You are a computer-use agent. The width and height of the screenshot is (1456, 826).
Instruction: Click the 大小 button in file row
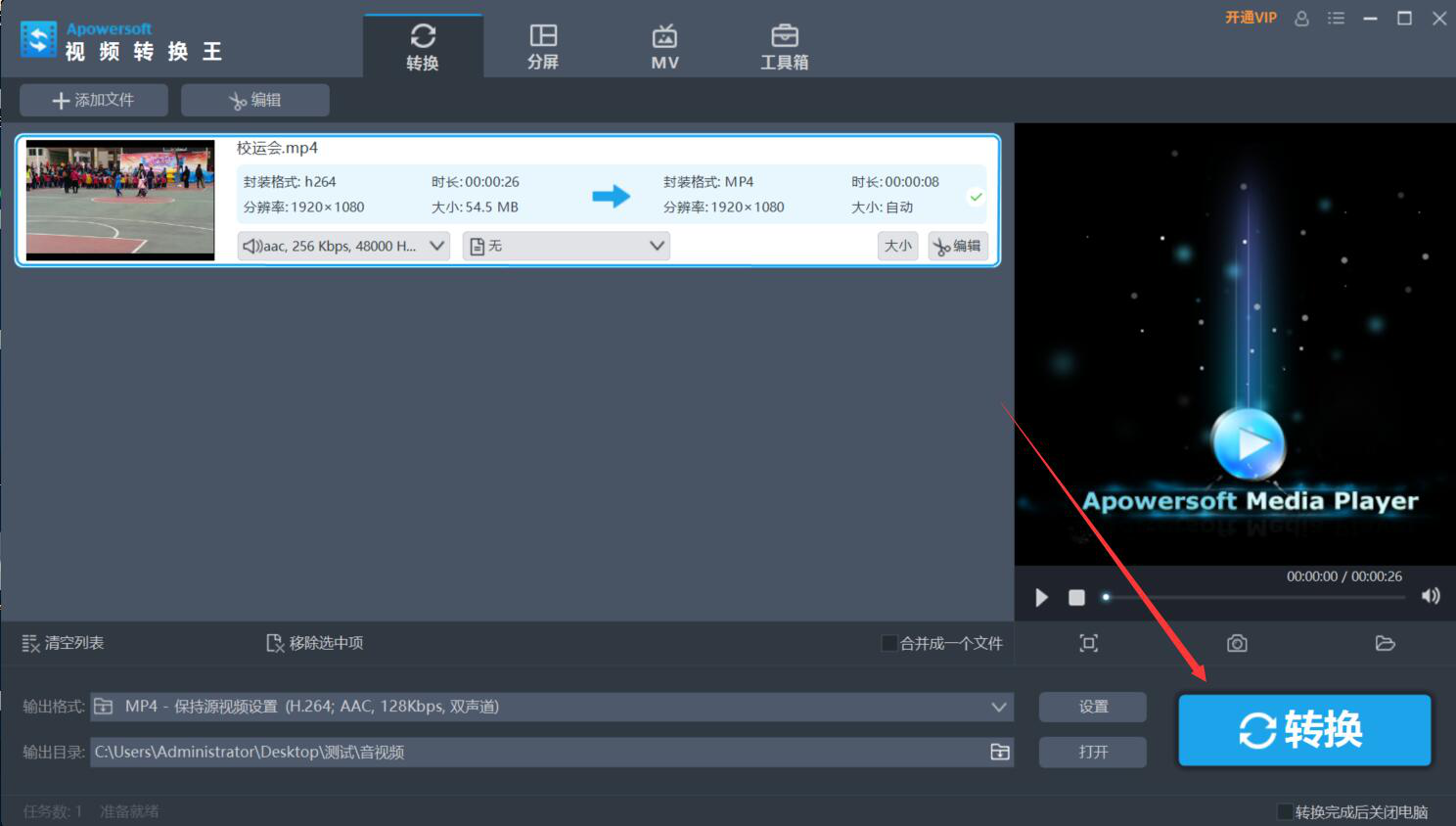[898, 246]
